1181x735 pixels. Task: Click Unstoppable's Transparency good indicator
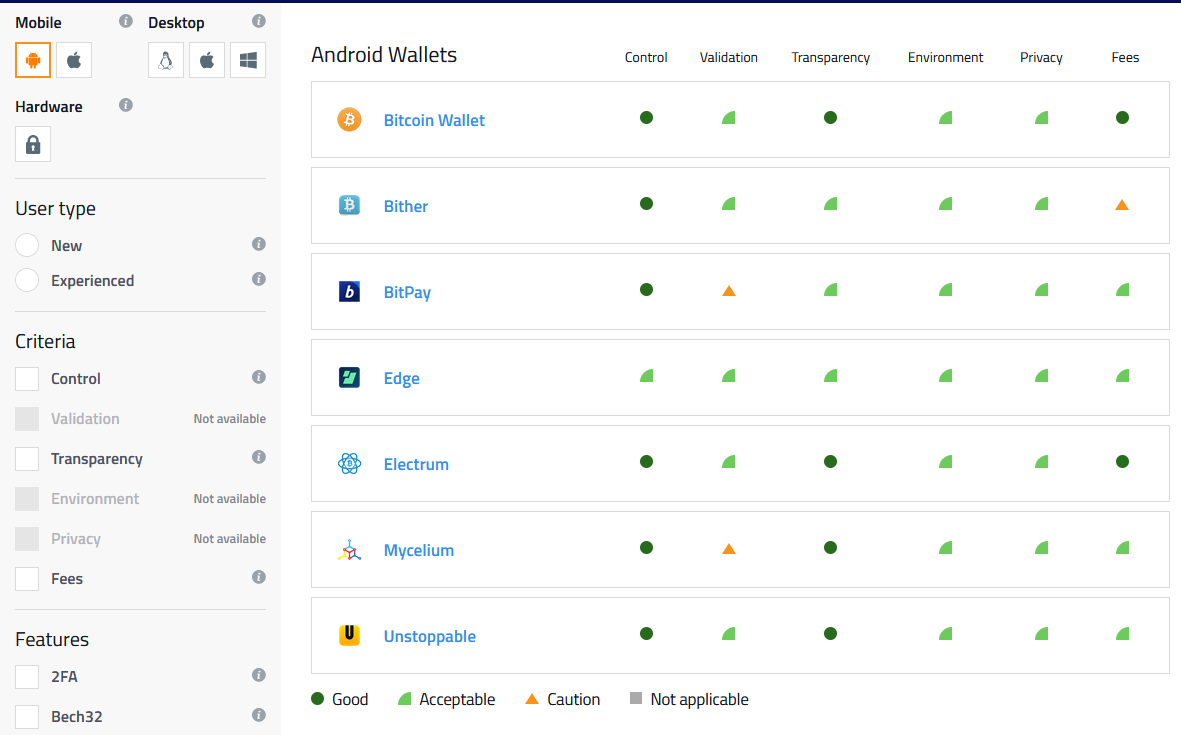point(830,633)
